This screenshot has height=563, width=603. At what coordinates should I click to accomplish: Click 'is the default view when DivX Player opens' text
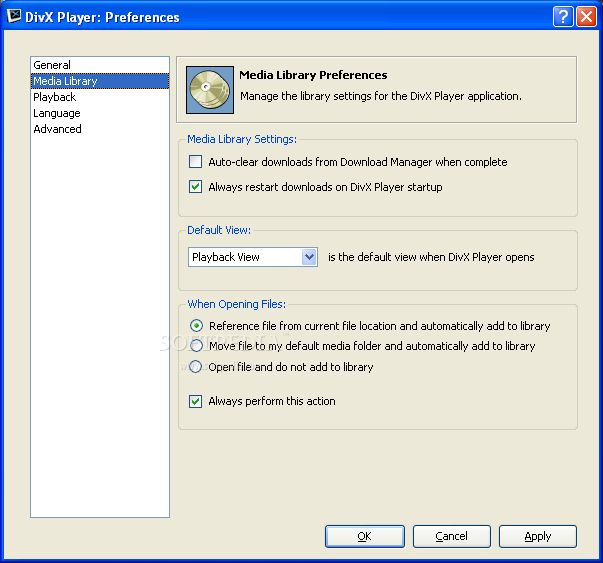pos(431,257)
